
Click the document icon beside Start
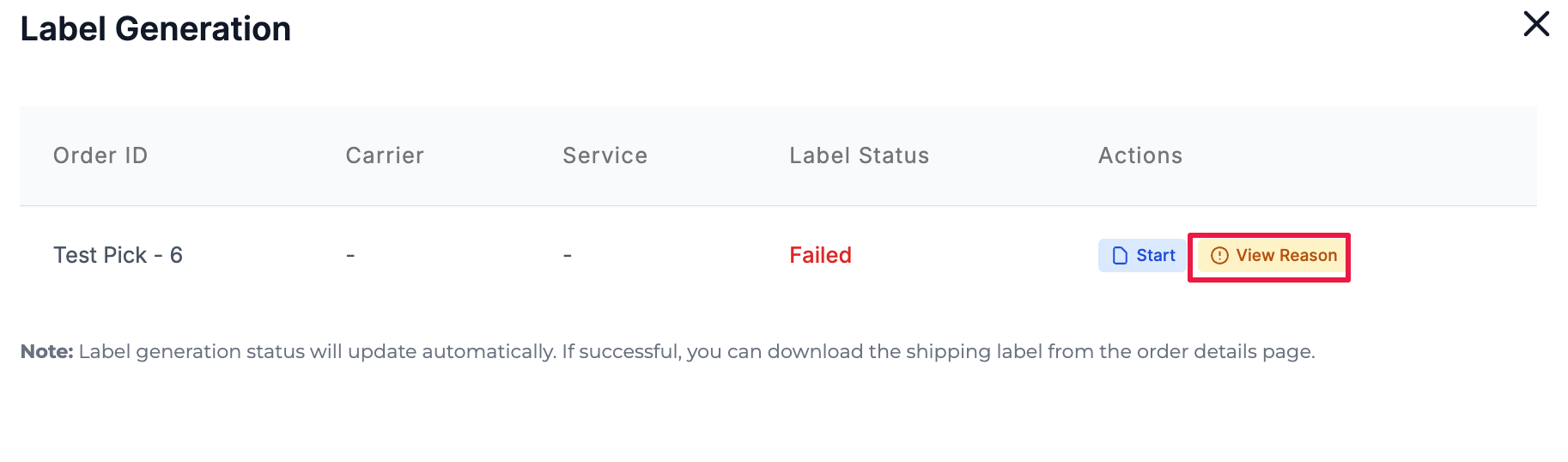click(x=1120, y=256)
